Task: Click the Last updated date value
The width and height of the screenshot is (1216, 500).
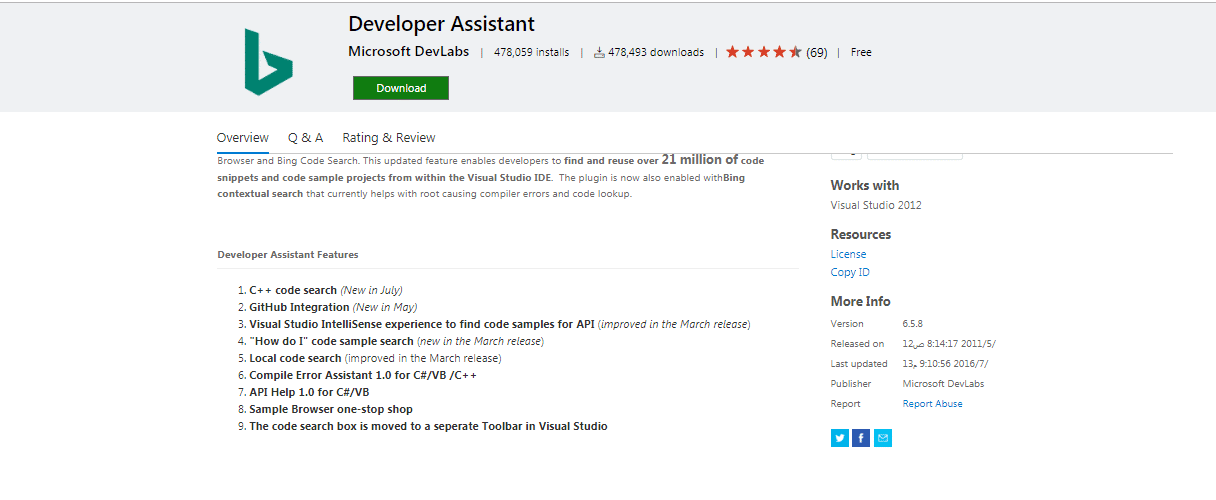Action: 945,364
